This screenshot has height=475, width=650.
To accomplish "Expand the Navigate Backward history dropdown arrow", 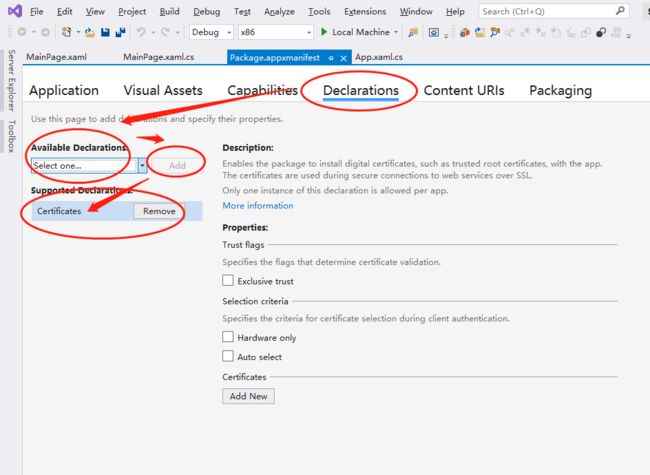I will click(x=34, y=32).
